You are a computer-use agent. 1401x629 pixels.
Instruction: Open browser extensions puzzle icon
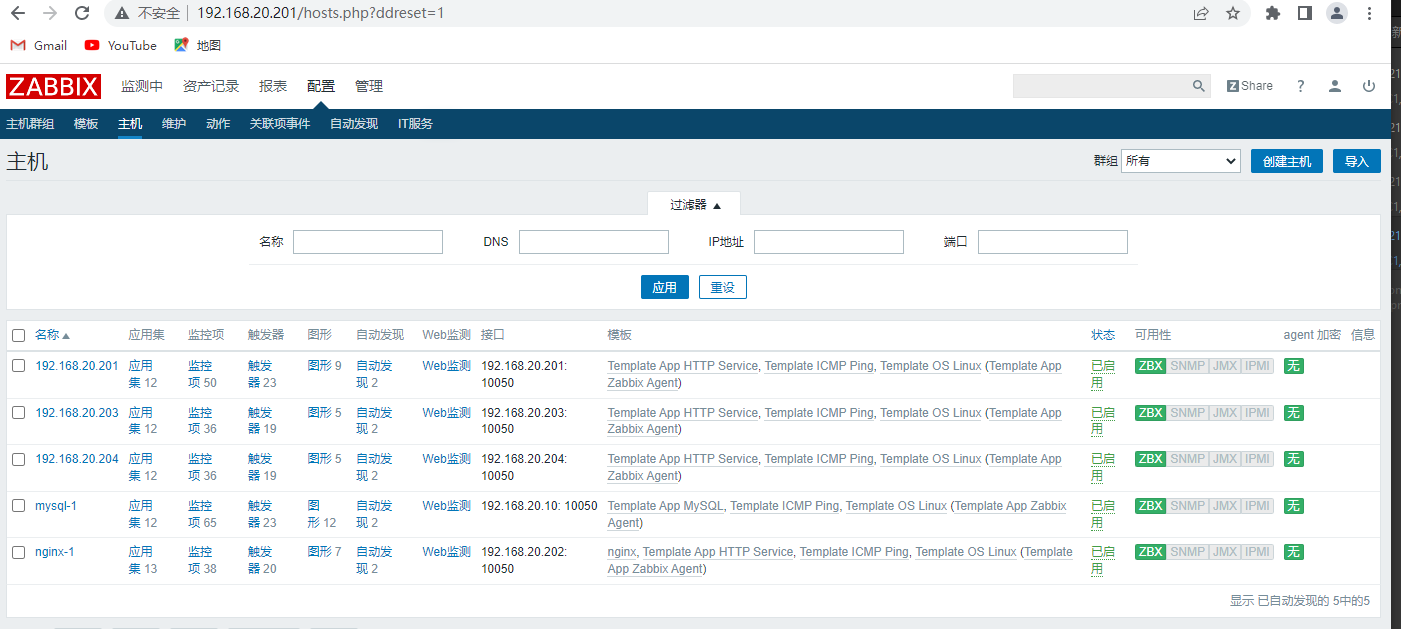[x=1273, y=13]
